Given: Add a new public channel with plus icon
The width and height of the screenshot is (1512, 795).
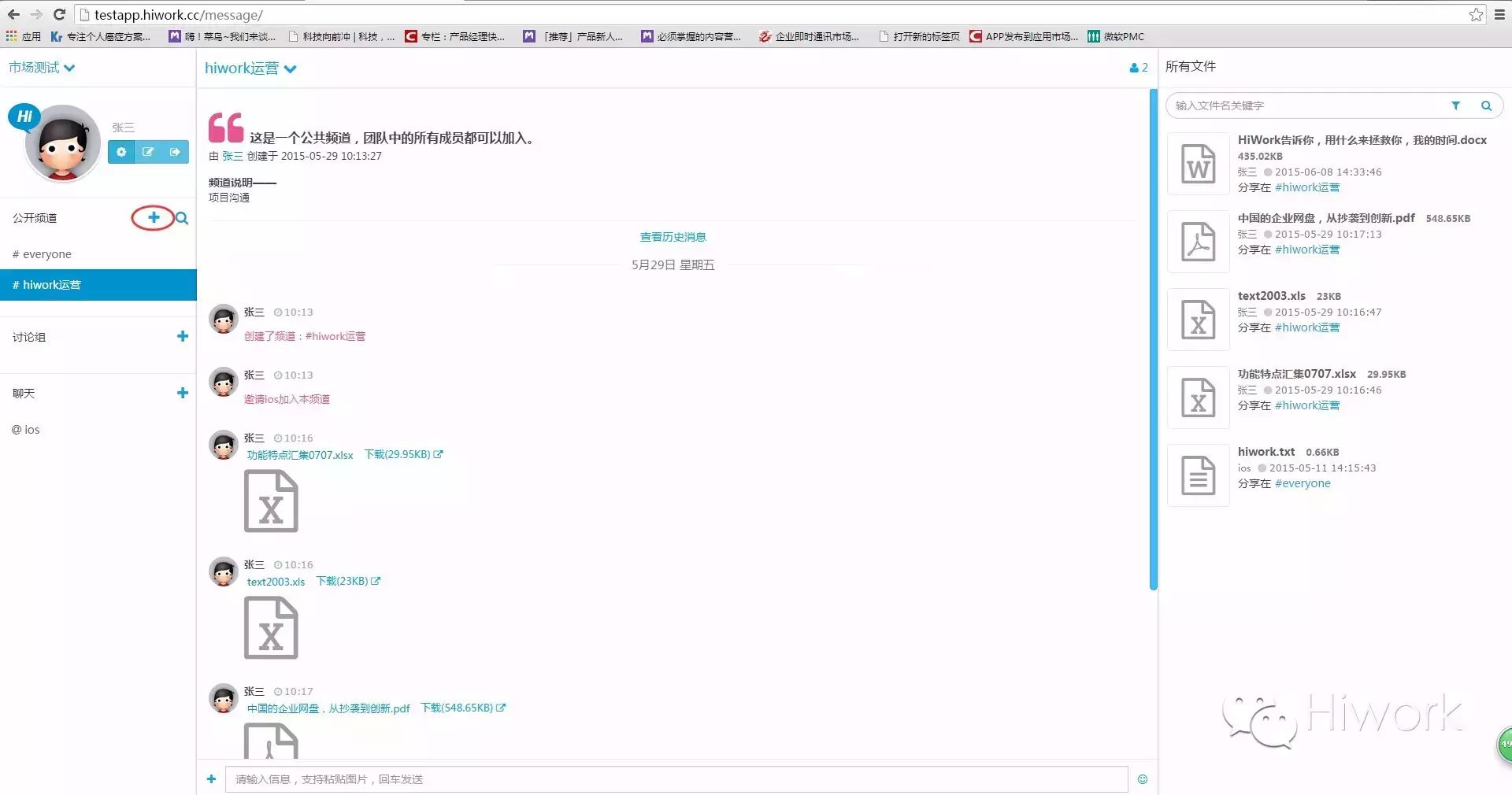Looking at the screenshot, I should 154,217.
